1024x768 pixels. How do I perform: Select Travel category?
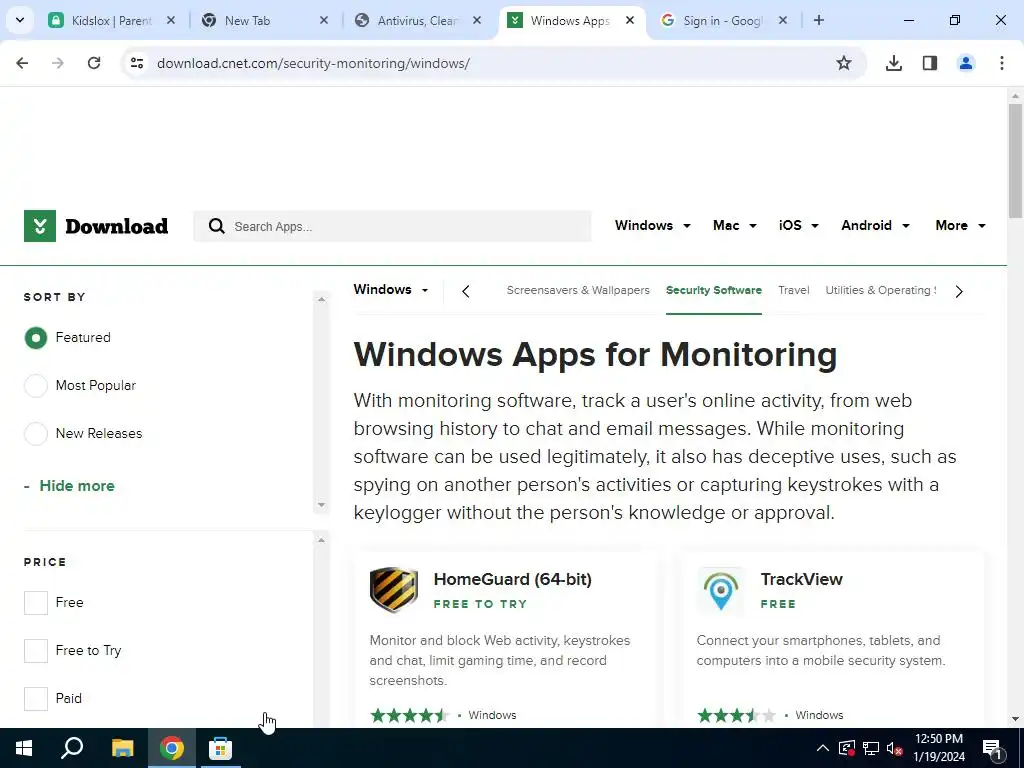(x=793, y=290)
